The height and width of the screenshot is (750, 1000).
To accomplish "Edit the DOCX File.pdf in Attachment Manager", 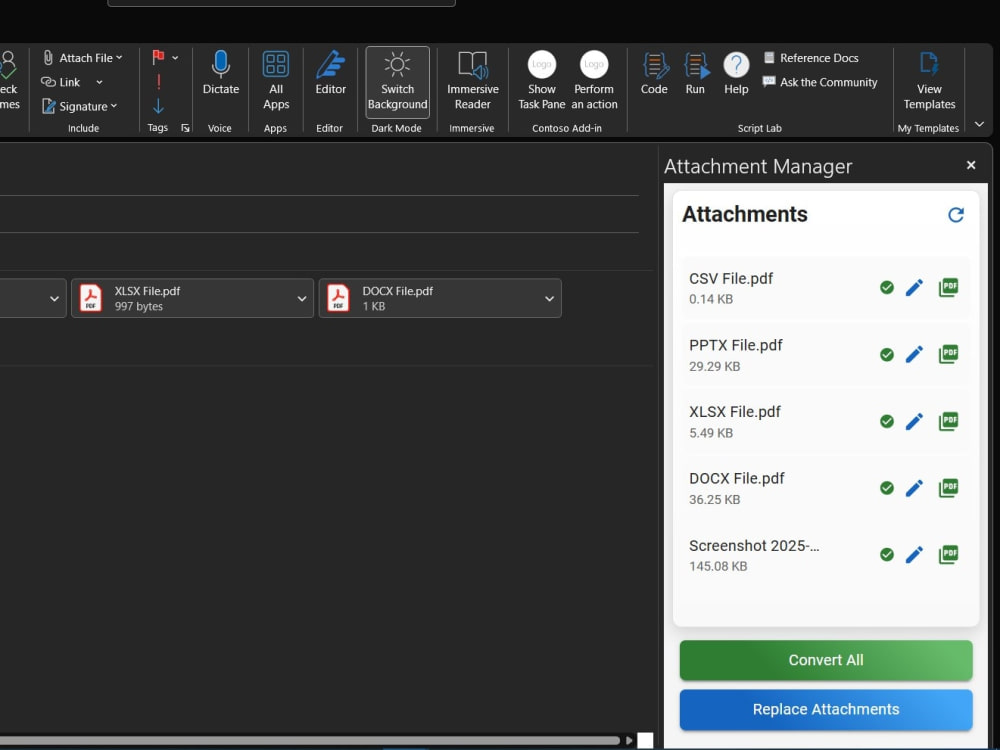I will tap(914, 488).
